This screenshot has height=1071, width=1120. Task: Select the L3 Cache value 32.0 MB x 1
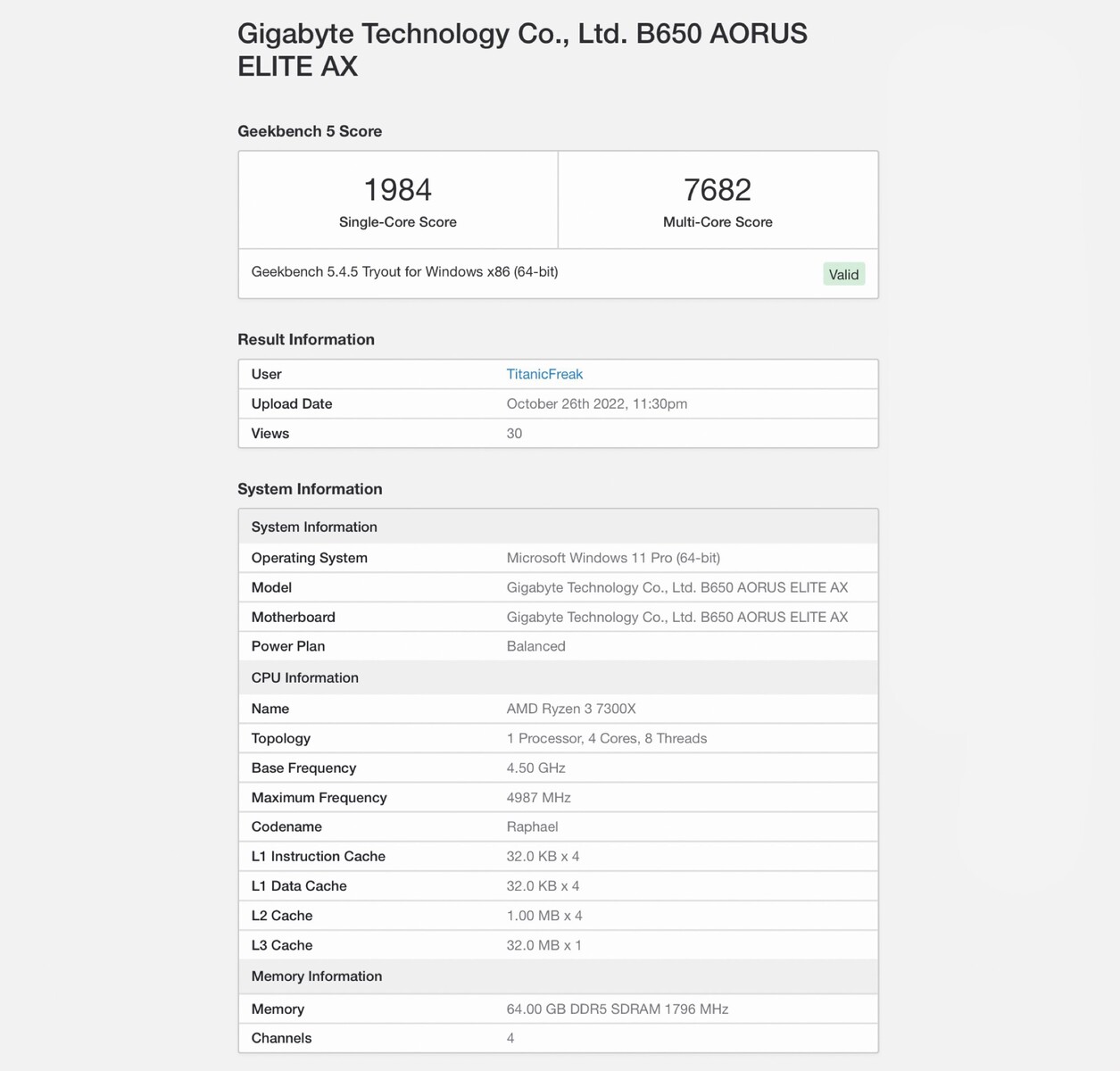point(543,945)
